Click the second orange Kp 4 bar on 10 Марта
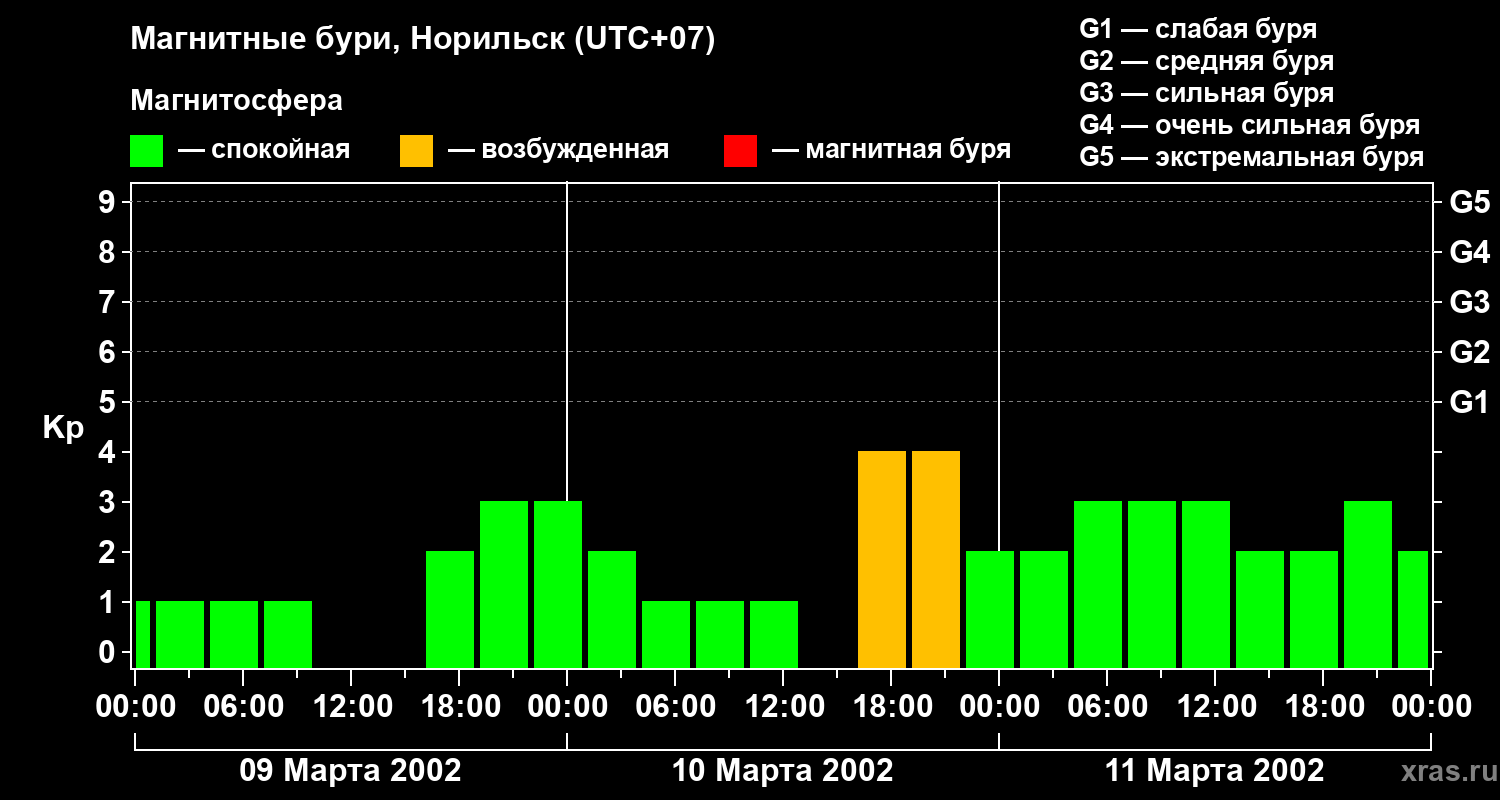Screen dimensions: 1500x800 click(936, 559)
